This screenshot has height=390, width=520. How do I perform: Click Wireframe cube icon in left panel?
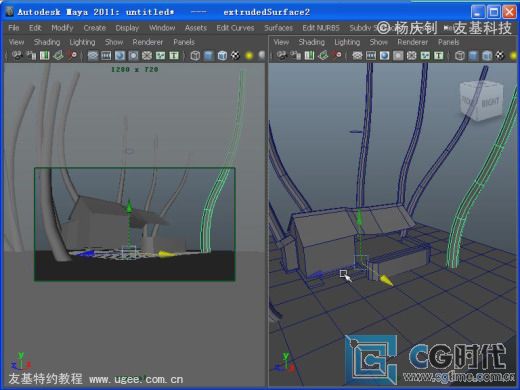pos(195,56)
